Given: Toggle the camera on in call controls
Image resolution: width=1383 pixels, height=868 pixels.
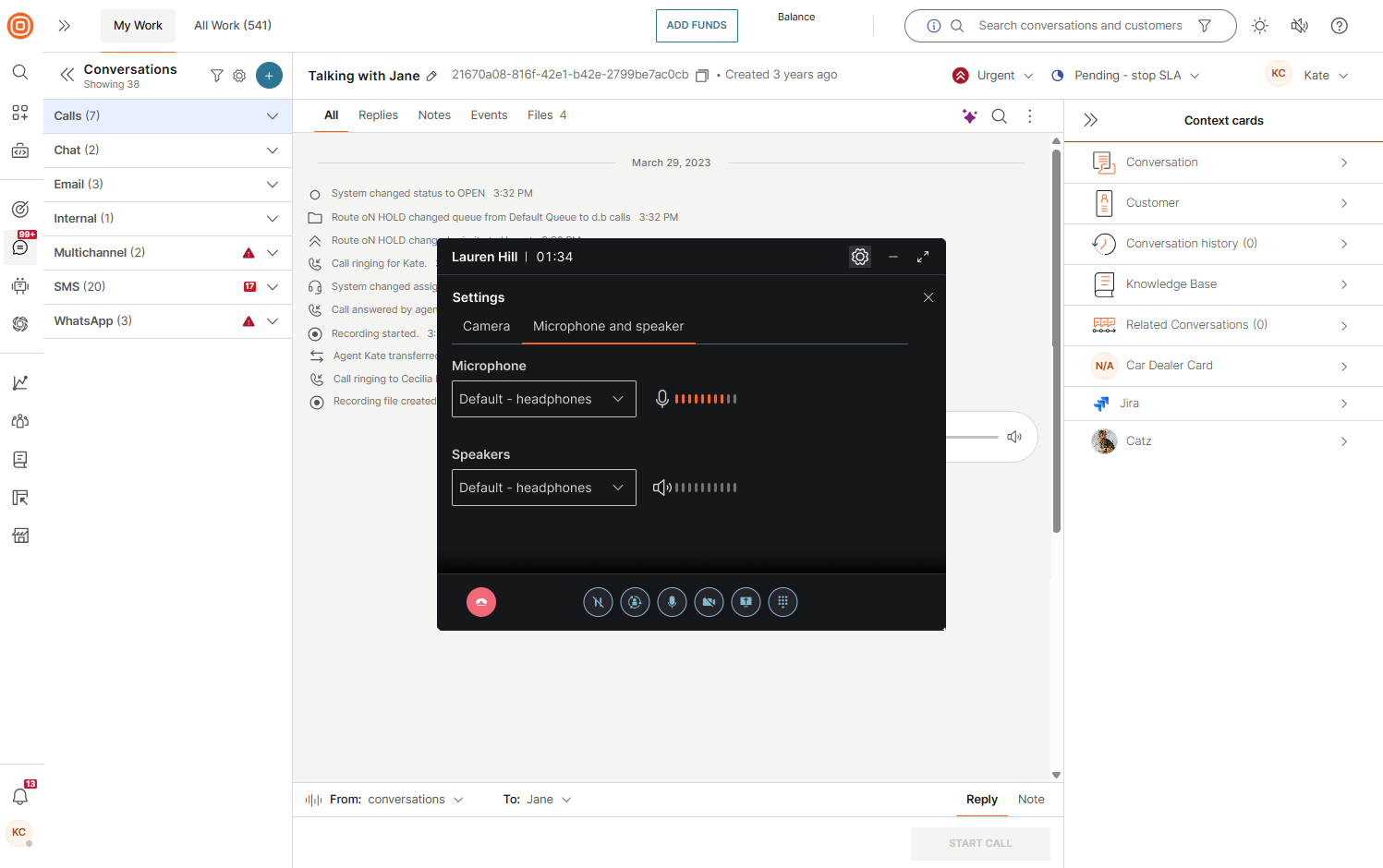Looking at the screenshot, I should point(709,602).
